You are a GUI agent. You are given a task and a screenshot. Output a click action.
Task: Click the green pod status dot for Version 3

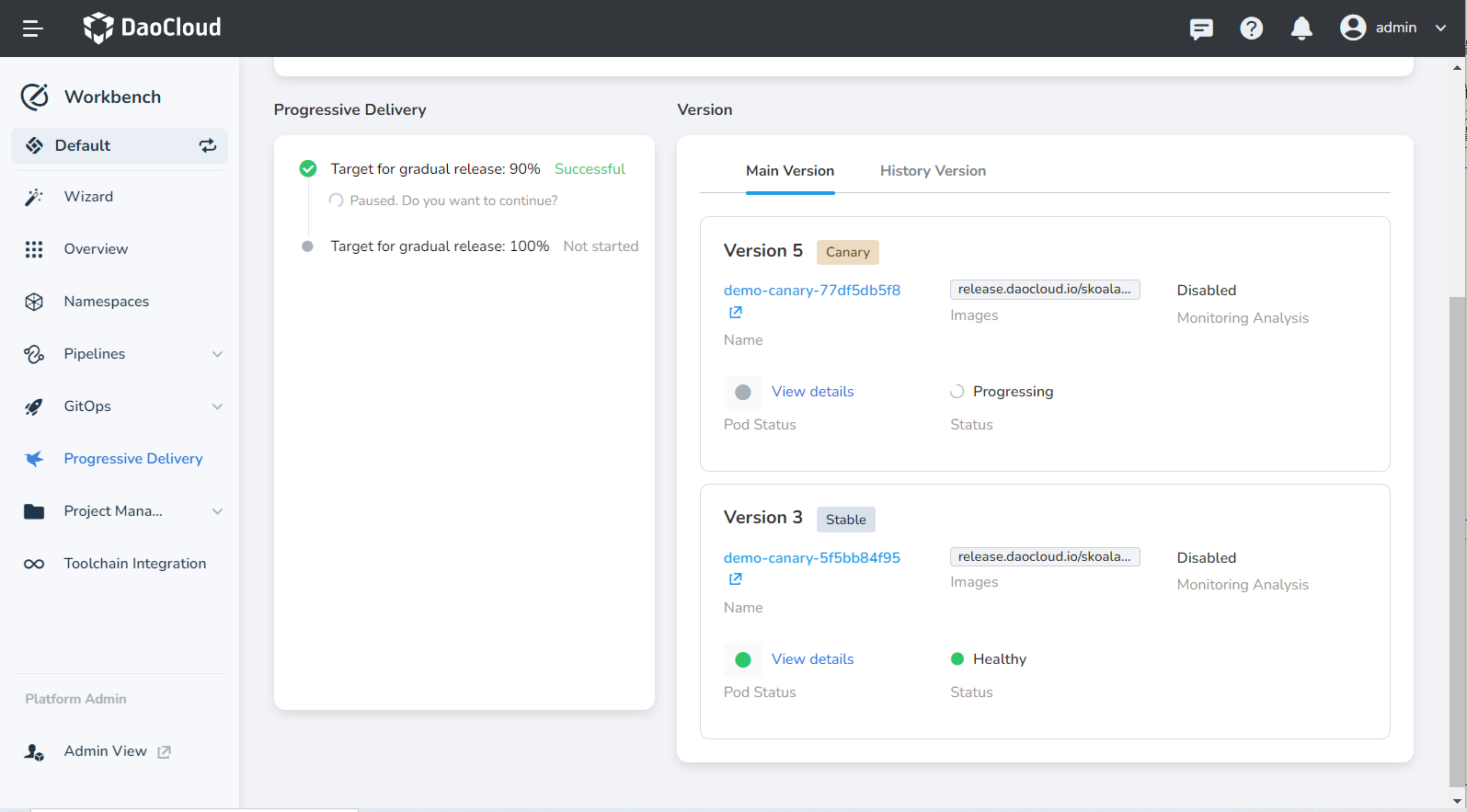click(x=743, y=660)
